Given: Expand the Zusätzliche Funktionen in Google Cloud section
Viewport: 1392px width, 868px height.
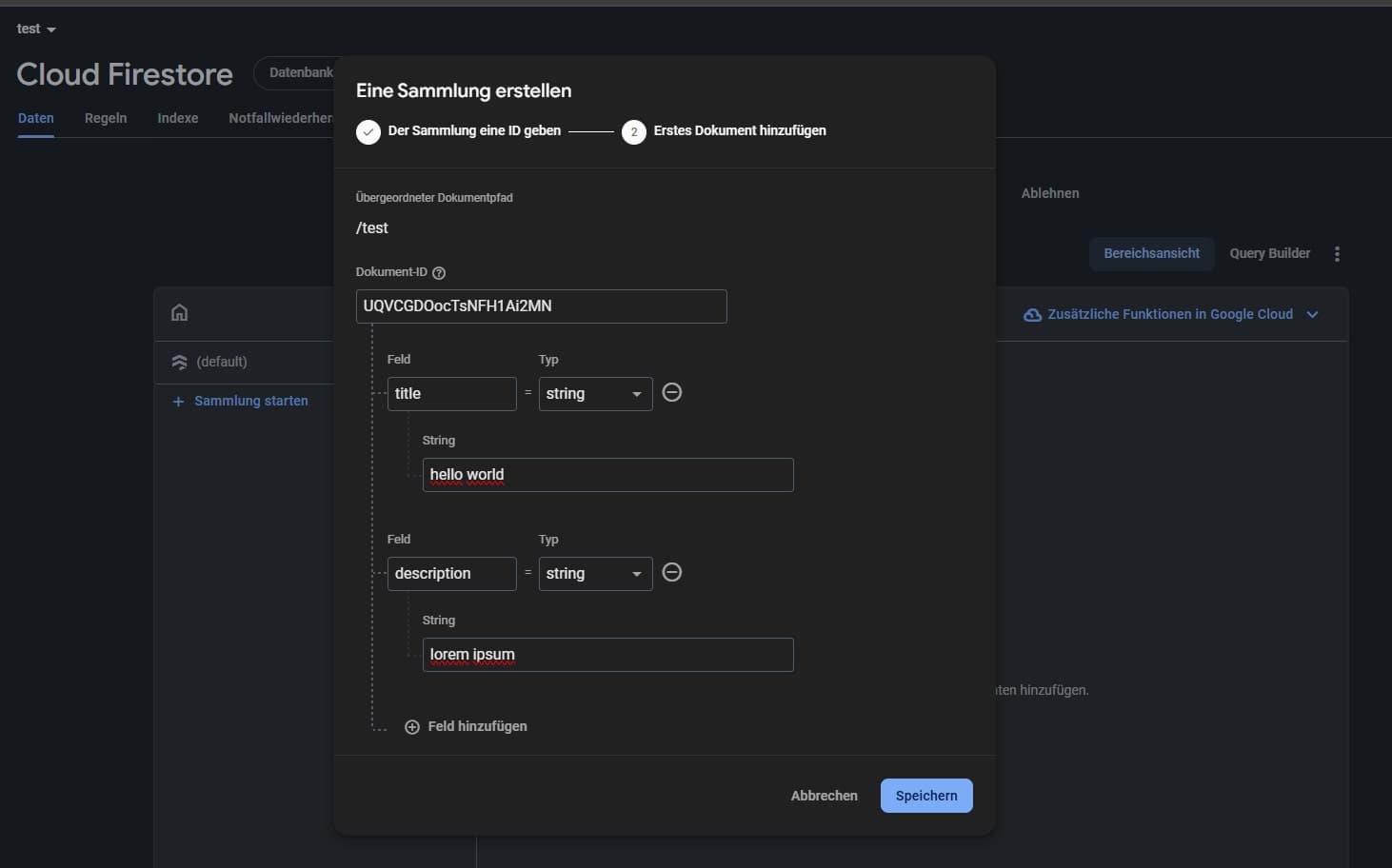Looking at the screenshot, I should point(1313,314).
